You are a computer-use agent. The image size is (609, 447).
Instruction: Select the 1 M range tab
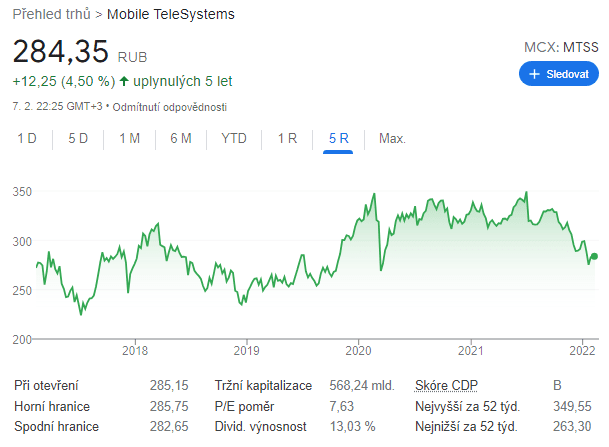pos(129,138)
